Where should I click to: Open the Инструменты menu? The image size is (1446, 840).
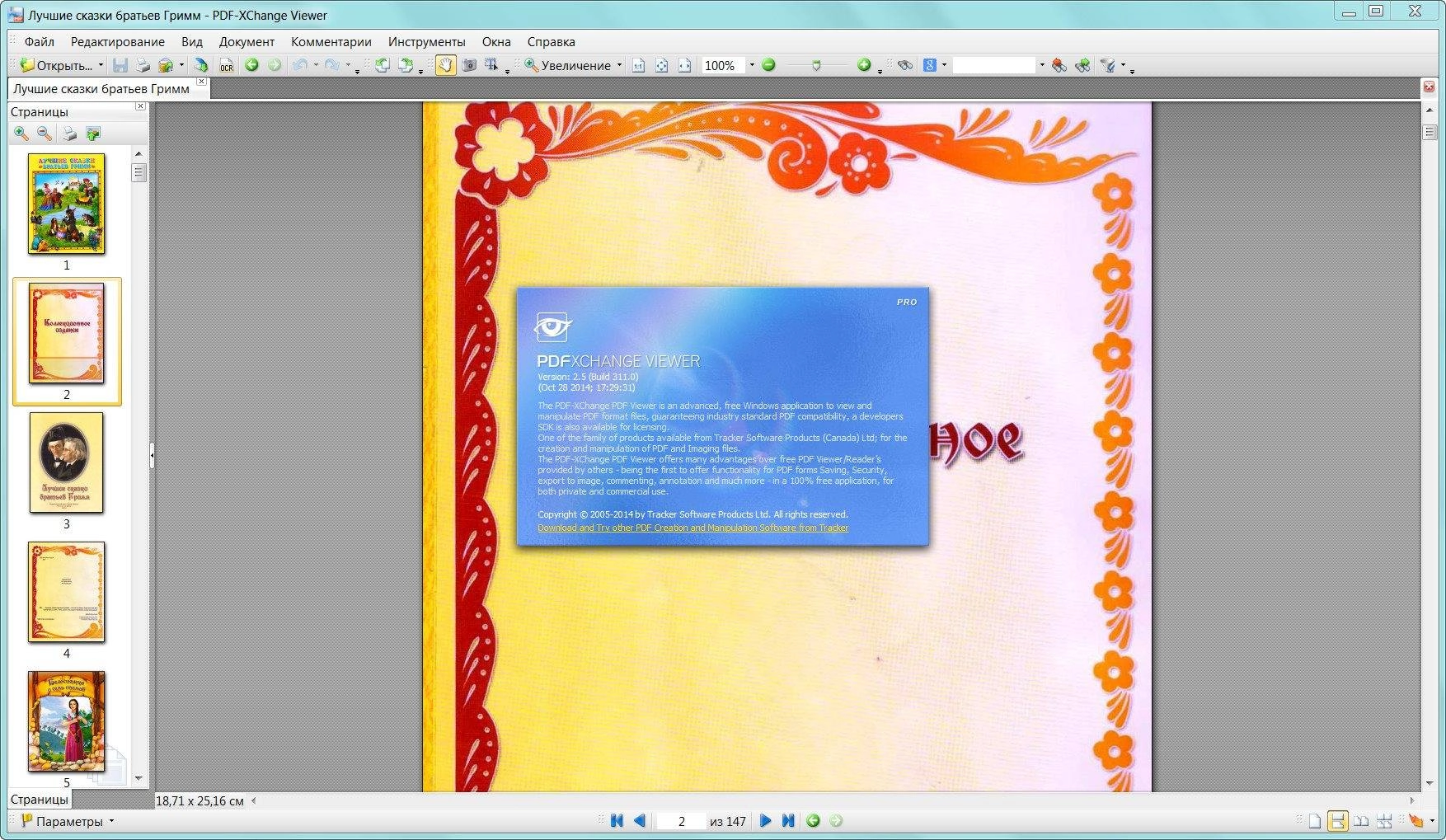click(427, 41)
